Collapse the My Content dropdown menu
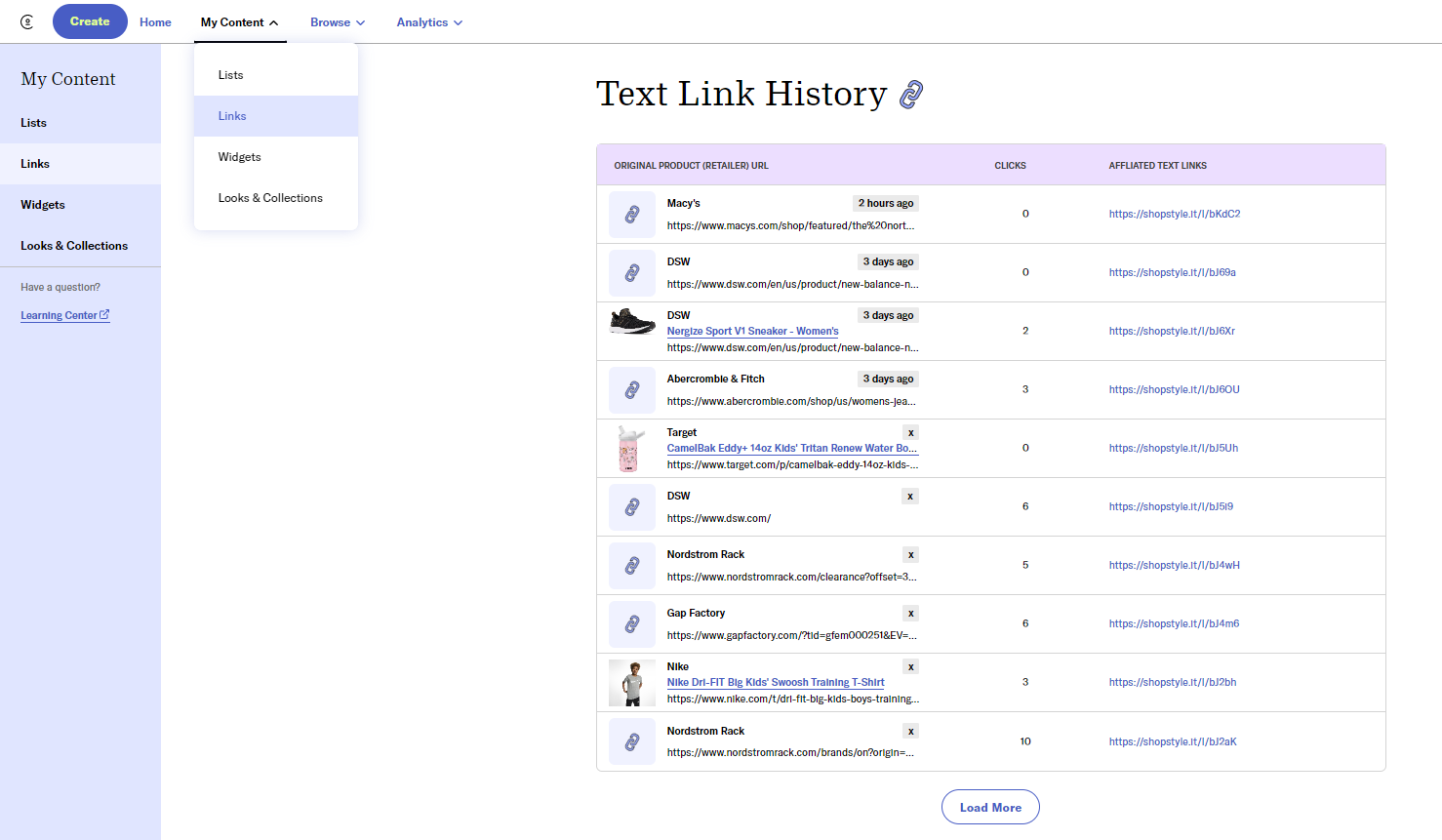 click(240, 22)
